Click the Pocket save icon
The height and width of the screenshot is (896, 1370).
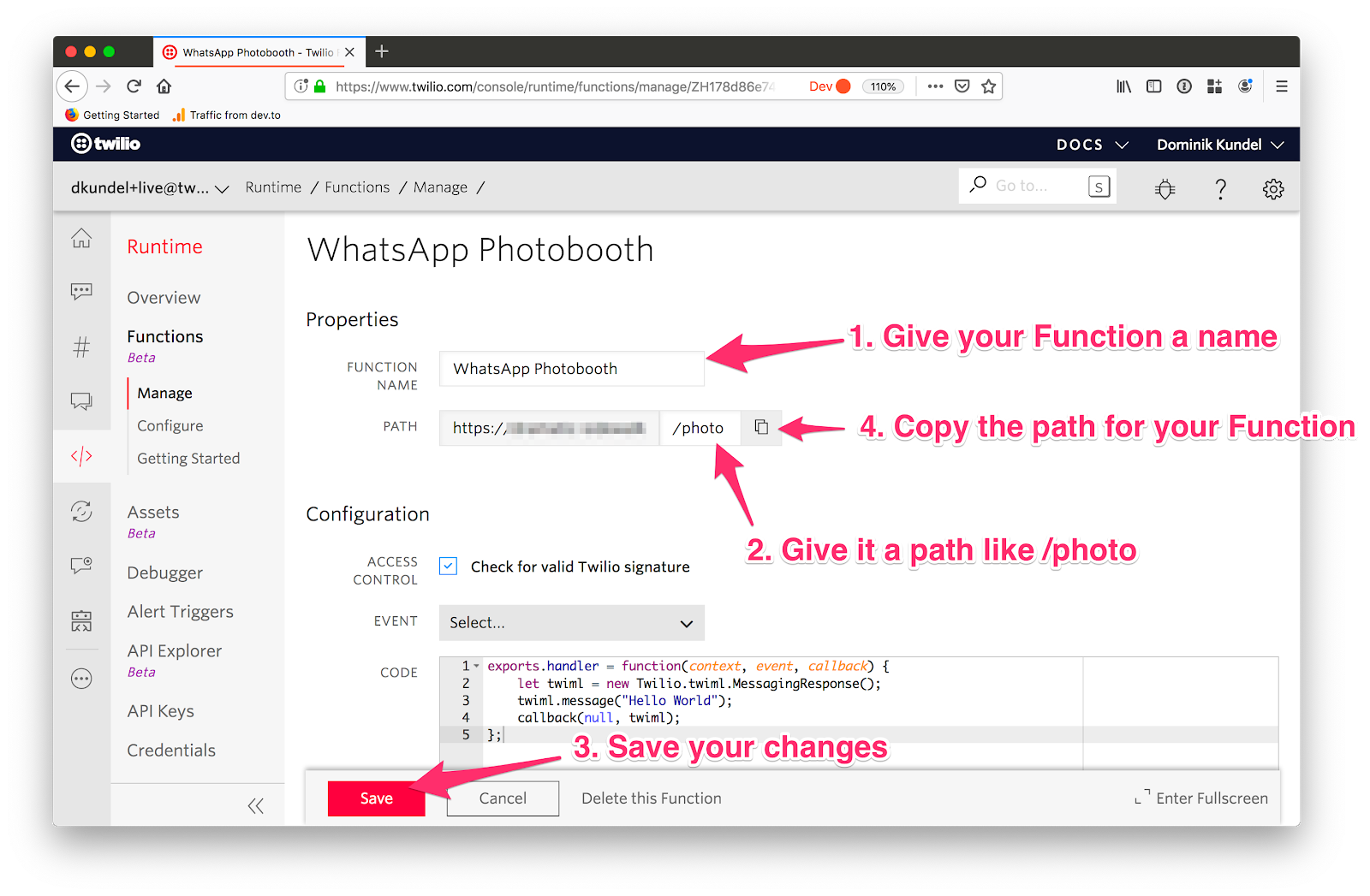pos(962,86)
